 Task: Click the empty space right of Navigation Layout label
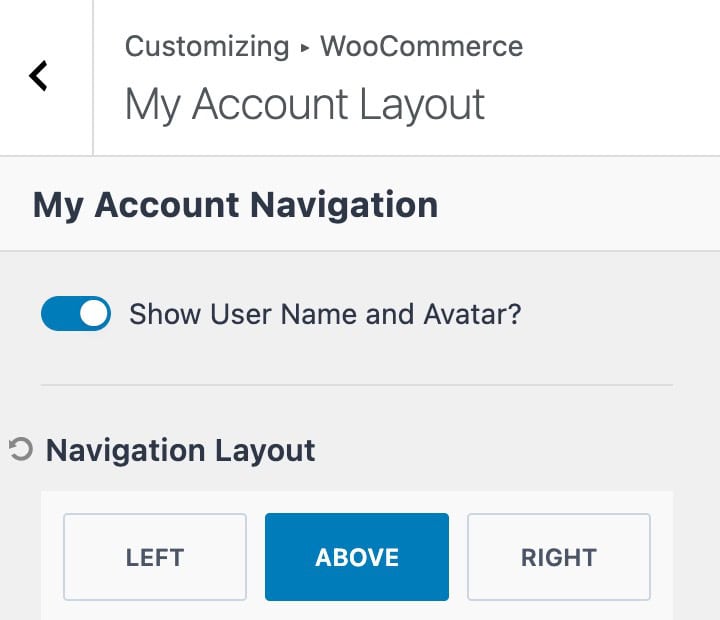pyautogui.click(x=500, y=450)
